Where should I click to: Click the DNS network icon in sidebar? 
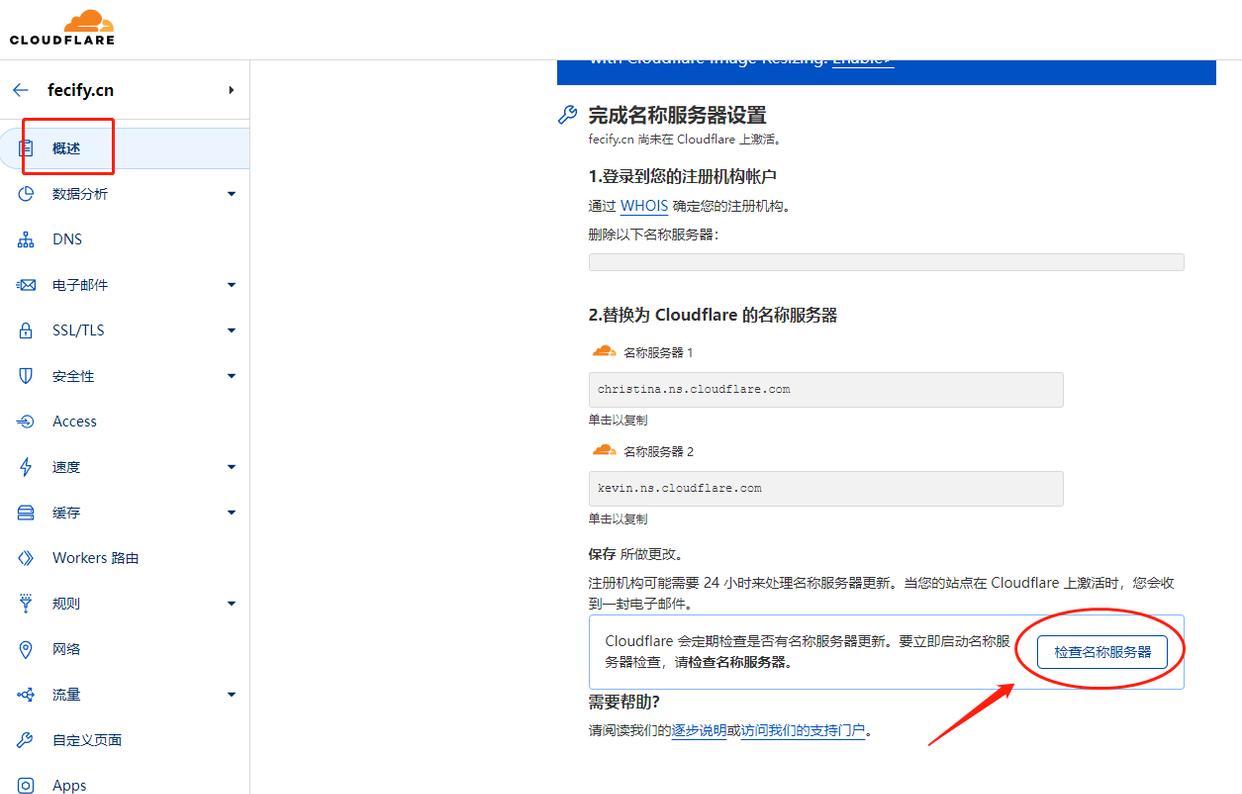pyautogui.click(x=26, y=240)
